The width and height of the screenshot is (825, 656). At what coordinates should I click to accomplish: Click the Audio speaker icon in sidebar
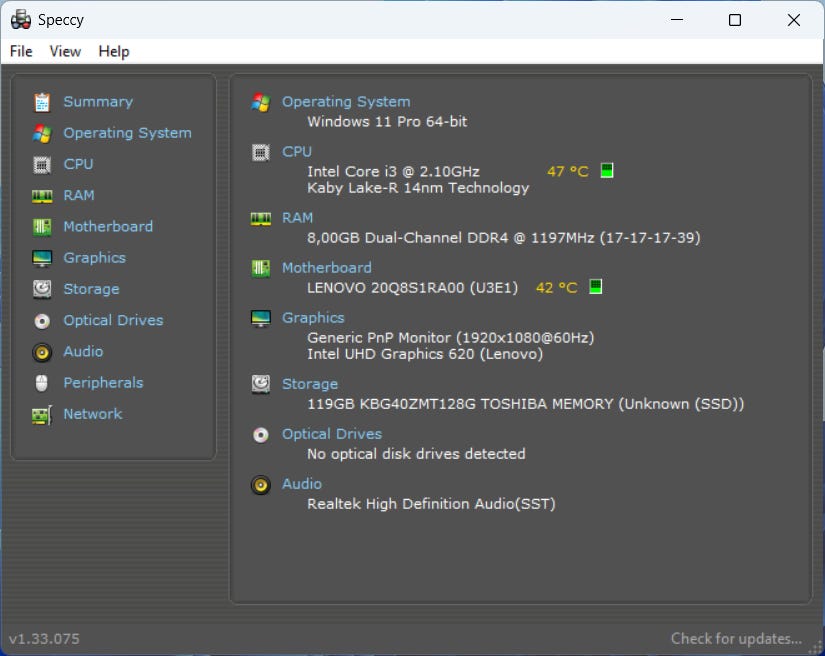pyautogui.click(x=42, y=352)
